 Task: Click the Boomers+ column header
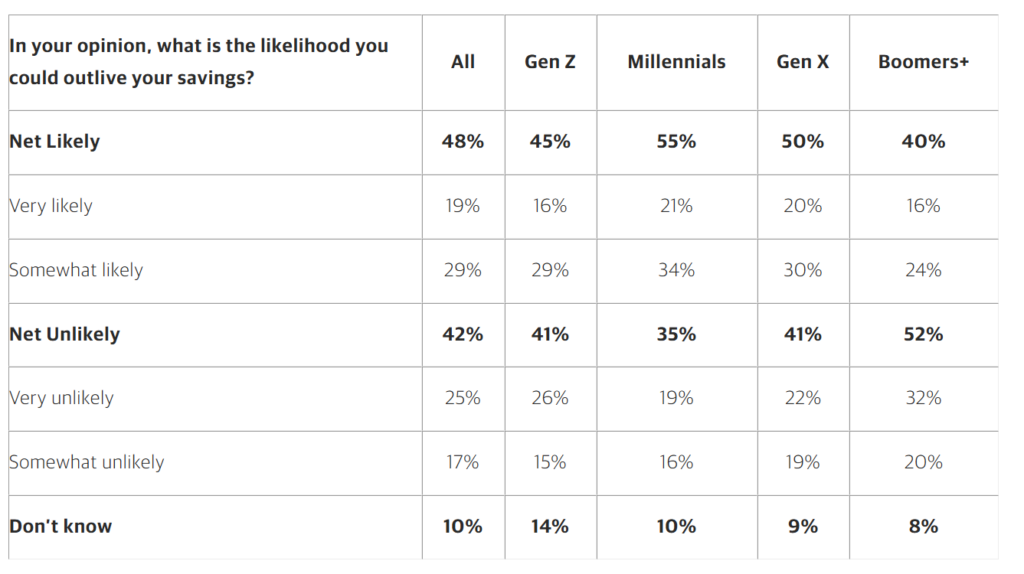[x=923, y=62]
